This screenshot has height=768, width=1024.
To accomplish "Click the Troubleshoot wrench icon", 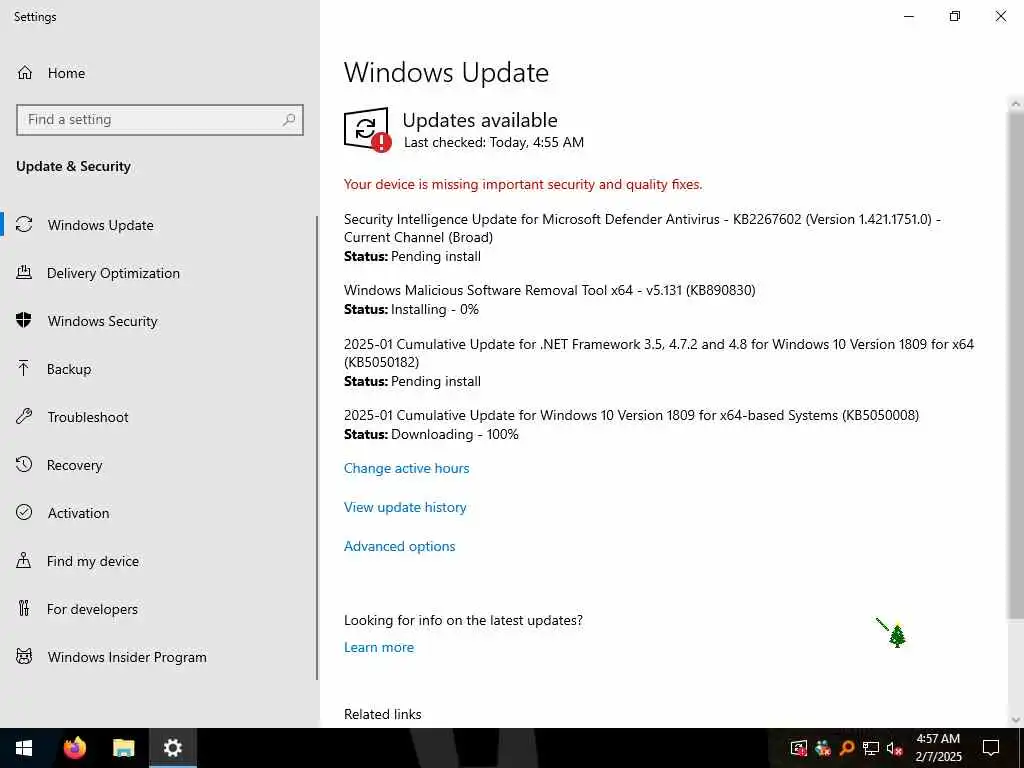I will point(24,416).
